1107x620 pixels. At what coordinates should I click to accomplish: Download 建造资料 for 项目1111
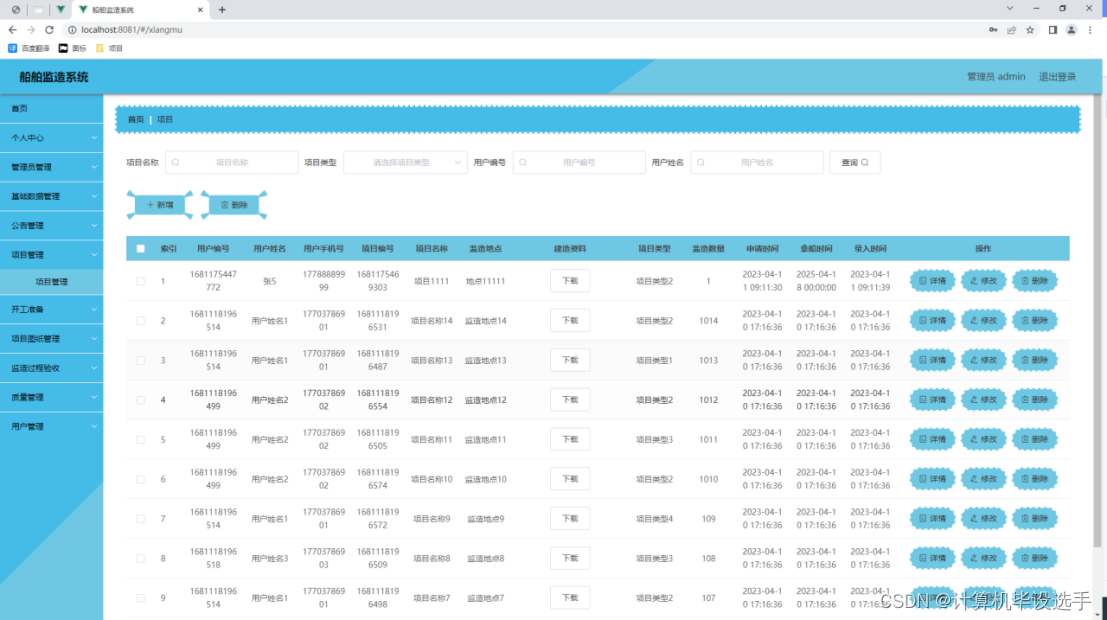(570, 281)
